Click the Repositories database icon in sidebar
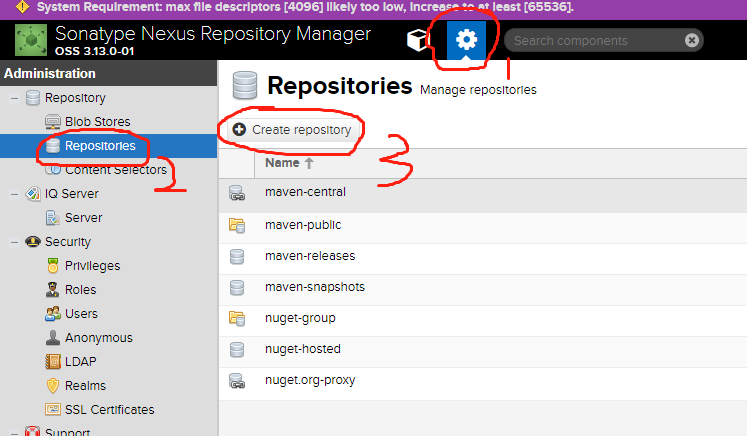 click(53, 146)
